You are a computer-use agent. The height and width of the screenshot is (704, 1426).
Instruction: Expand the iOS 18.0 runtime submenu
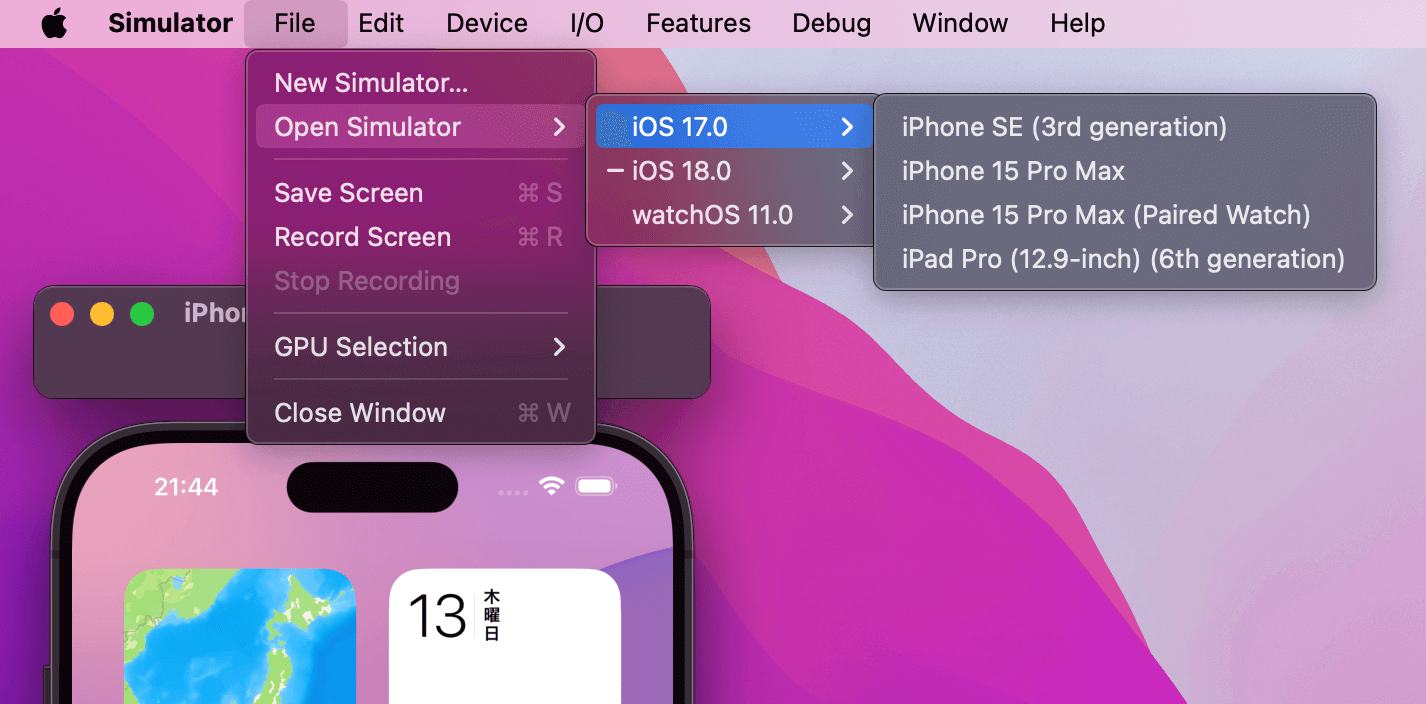[x=734, y=171]
